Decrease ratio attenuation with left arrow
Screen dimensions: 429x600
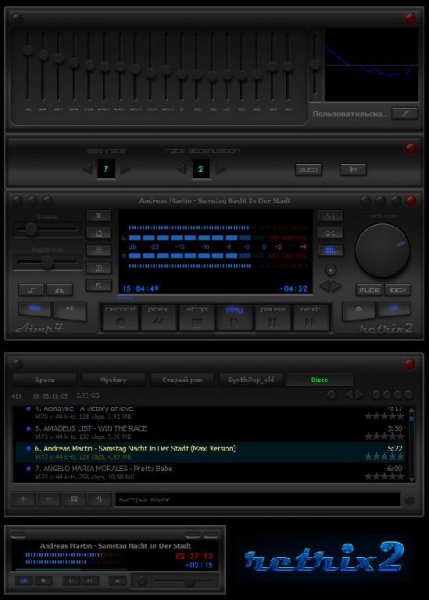coord(182,168)
